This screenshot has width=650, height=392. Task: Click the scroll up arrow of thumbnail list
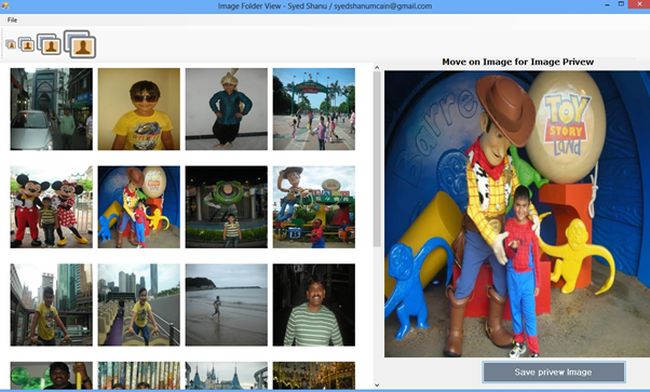tap(377, 68)
